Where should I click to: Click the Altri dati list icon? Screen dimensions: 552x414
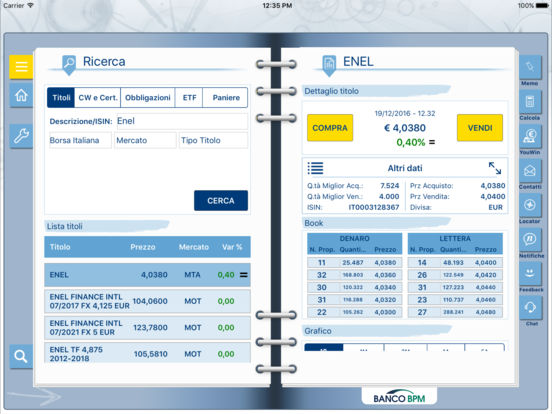point(315,168)
